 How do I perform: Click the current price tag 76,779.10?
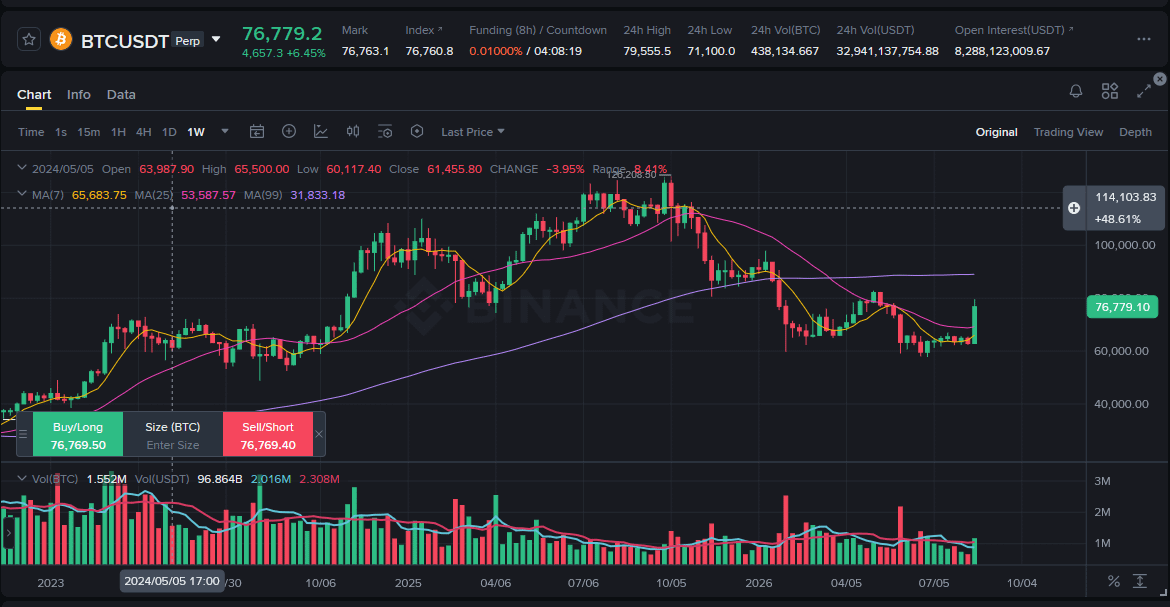(x=1122, y=307)
